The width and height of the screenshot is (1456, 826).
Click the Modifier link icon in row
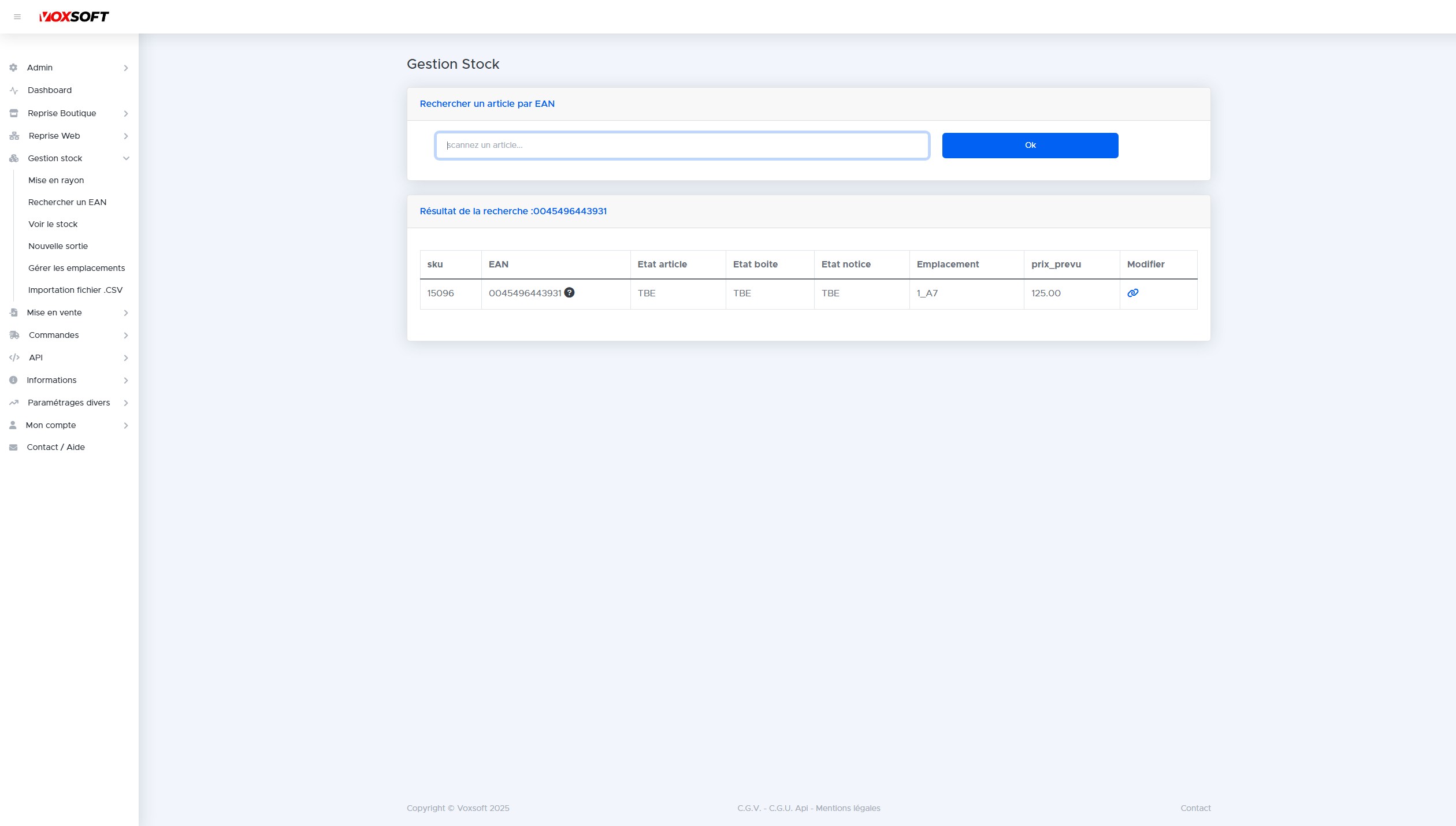coord(1132,293)
